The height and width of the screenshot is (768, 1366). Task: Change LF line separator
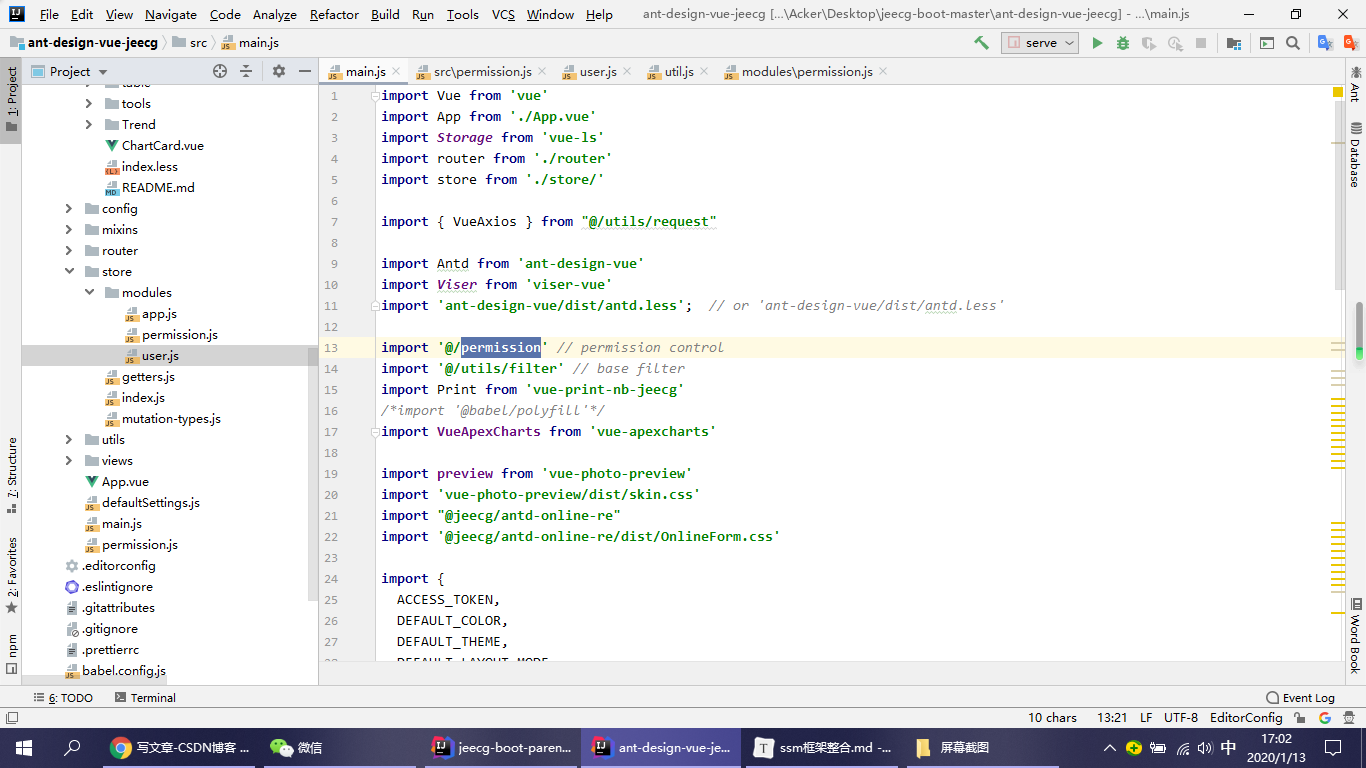pos(1146,717)
